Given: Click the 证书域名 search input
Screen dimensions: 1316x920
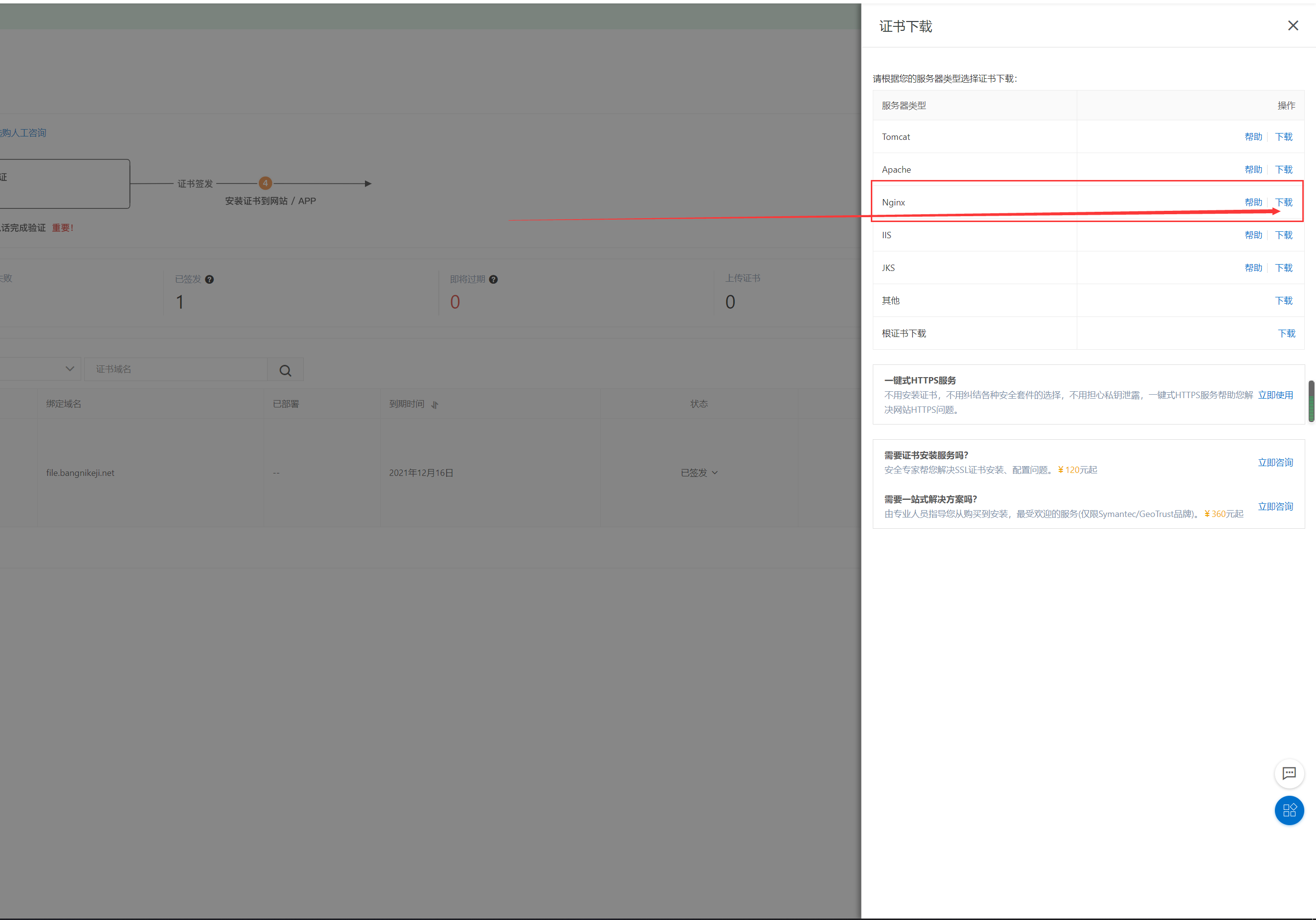Looking at the screenshot, I should point(176,369).
